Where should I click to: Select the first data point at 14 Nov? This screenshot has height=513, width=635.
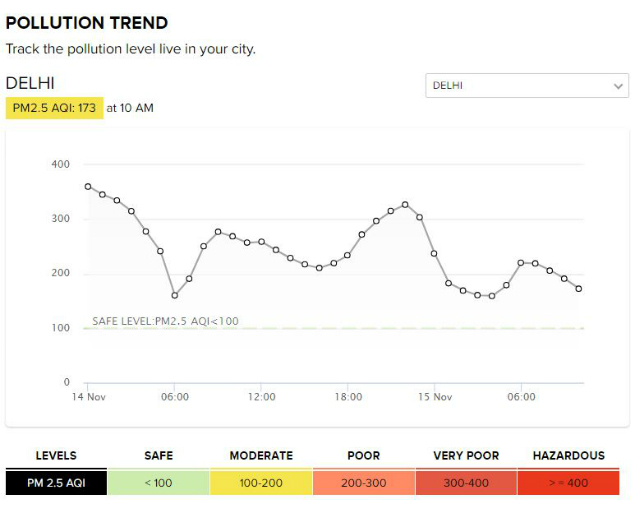(88, 186)
